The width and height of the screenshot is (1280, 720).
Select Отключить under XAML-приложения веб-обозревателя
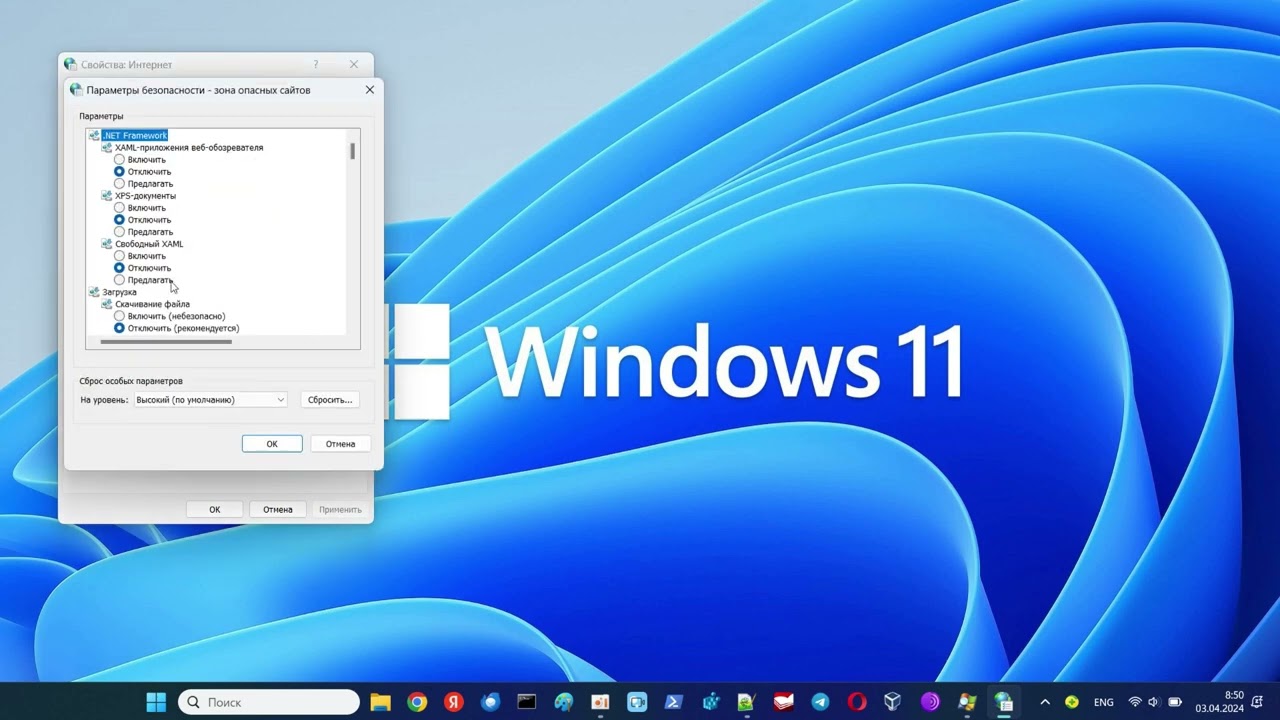(119, 171)
